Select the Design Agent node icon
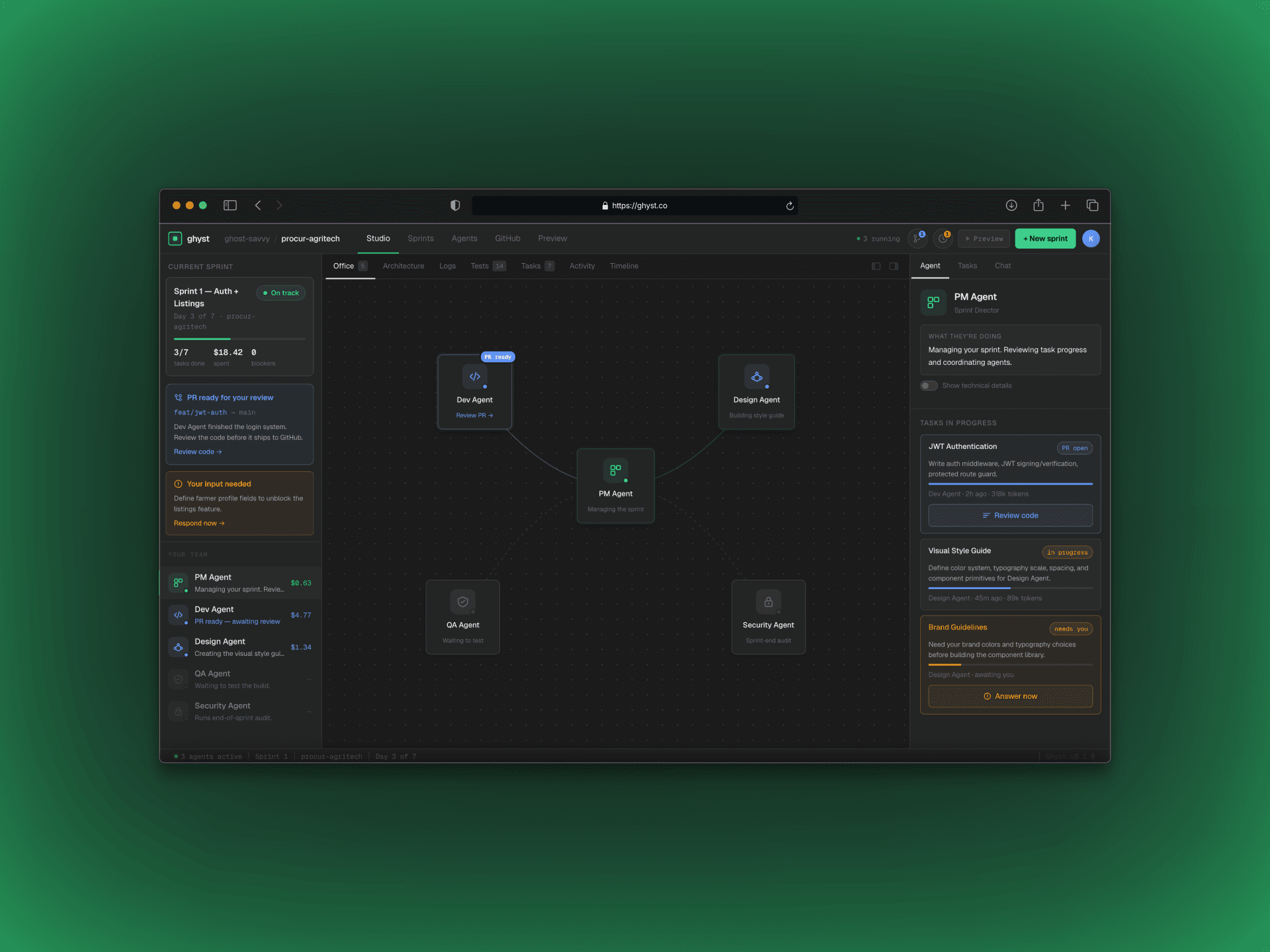This screenshot has height=952, width=1270. pyautogui.click(x=756, y=377)
